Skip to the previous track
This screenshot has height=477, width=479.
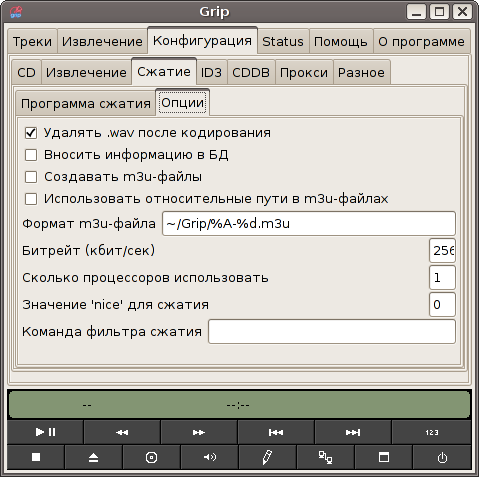pyautogui.click(x=276, y=432)
